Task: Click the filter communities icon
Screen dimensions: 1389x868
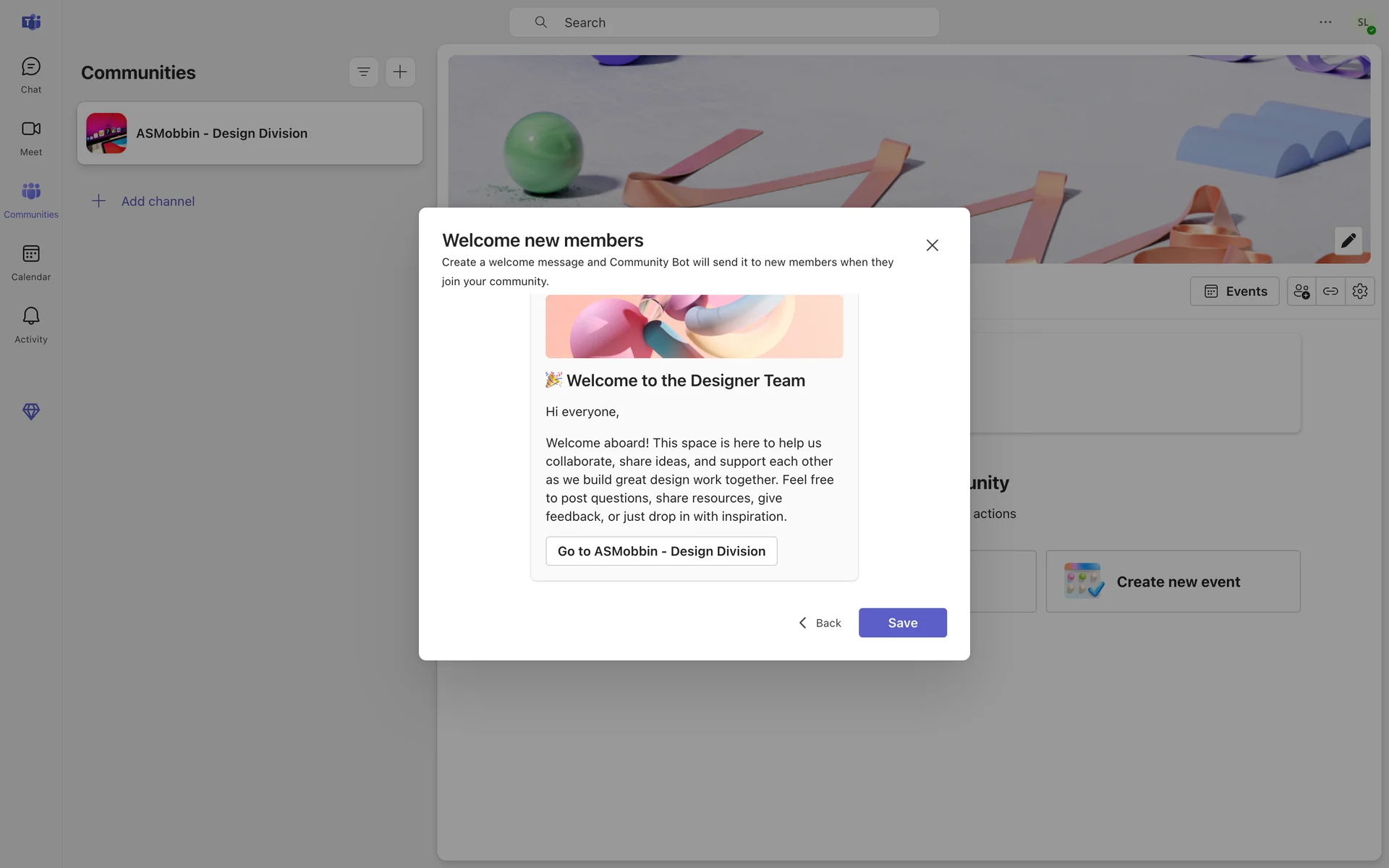Action: (363, 72)
